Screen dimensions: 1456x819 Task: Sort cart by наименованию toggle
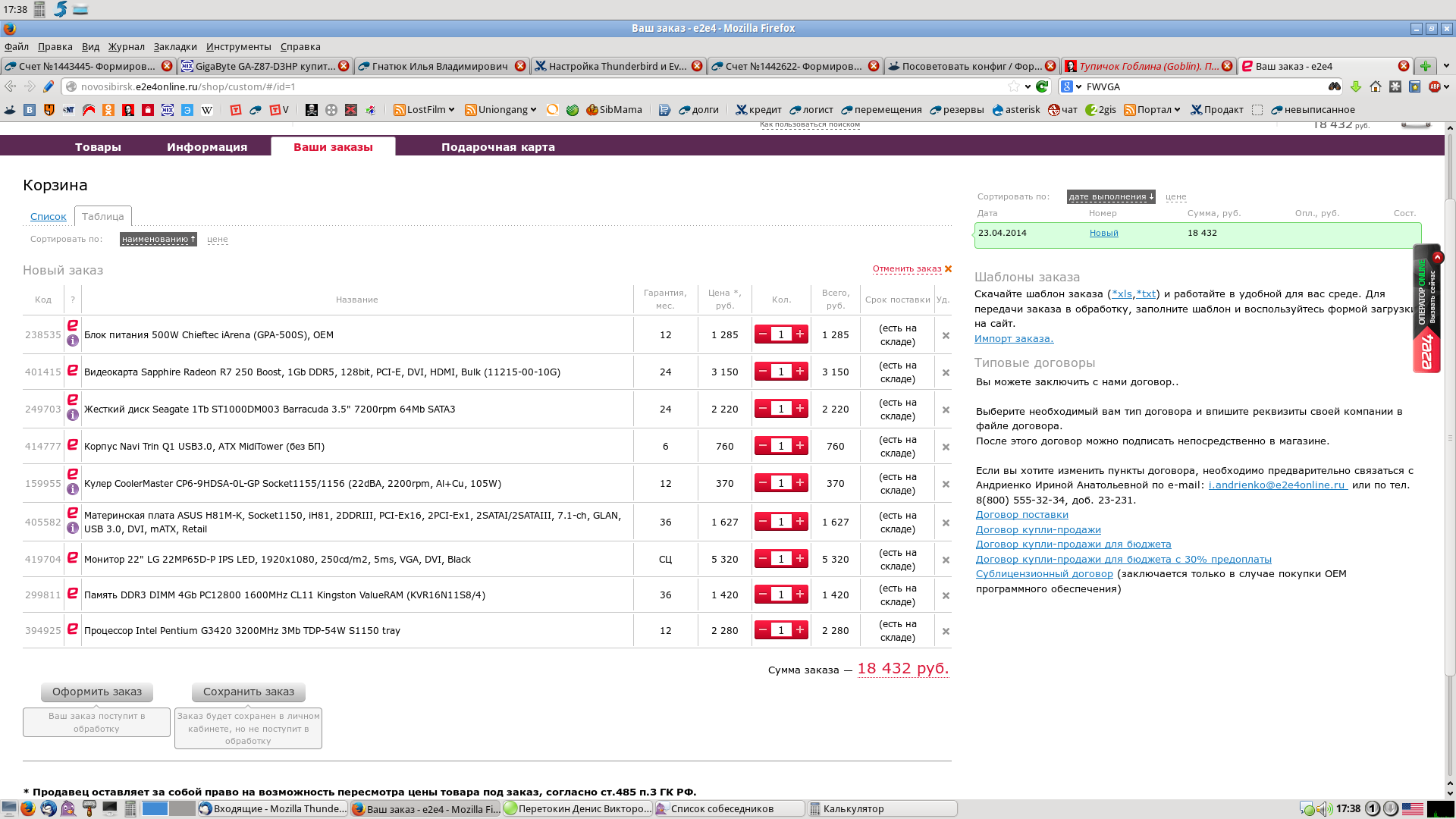tap(158, 239)
